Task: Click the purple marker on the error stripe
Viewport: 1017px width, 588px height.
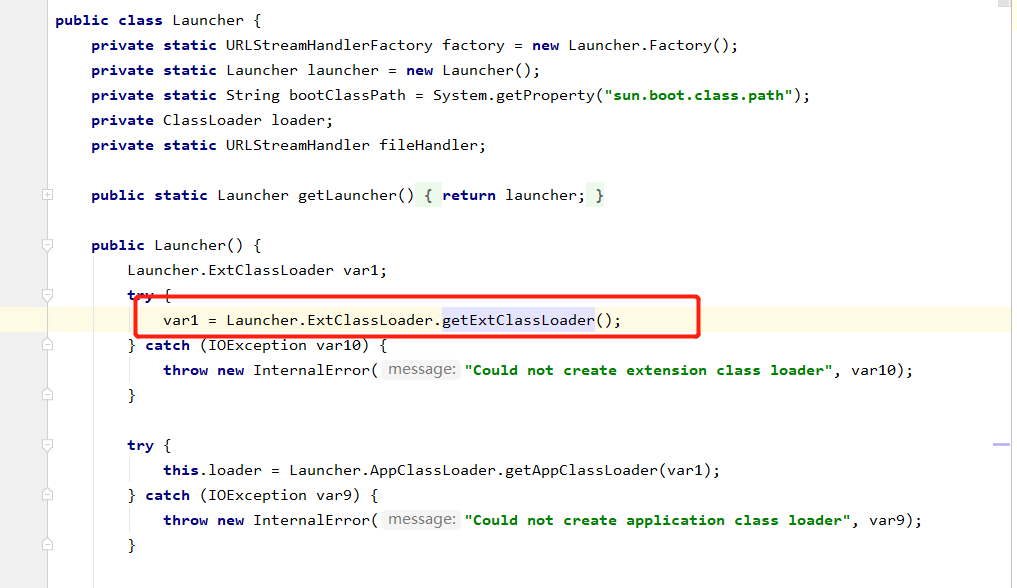Action: click(x=1001, y=445)
